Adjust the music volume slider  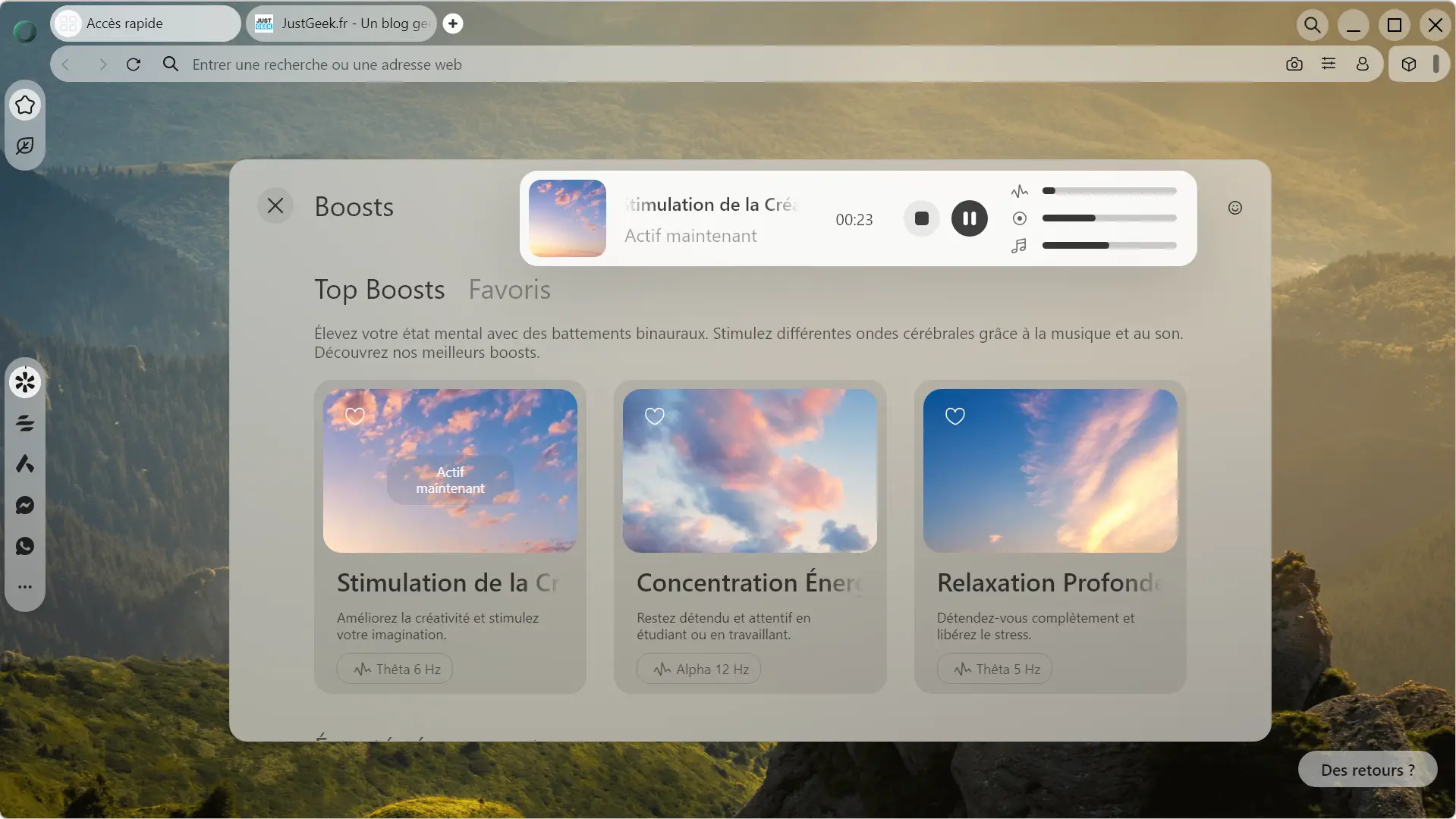tap(1109, 246)
